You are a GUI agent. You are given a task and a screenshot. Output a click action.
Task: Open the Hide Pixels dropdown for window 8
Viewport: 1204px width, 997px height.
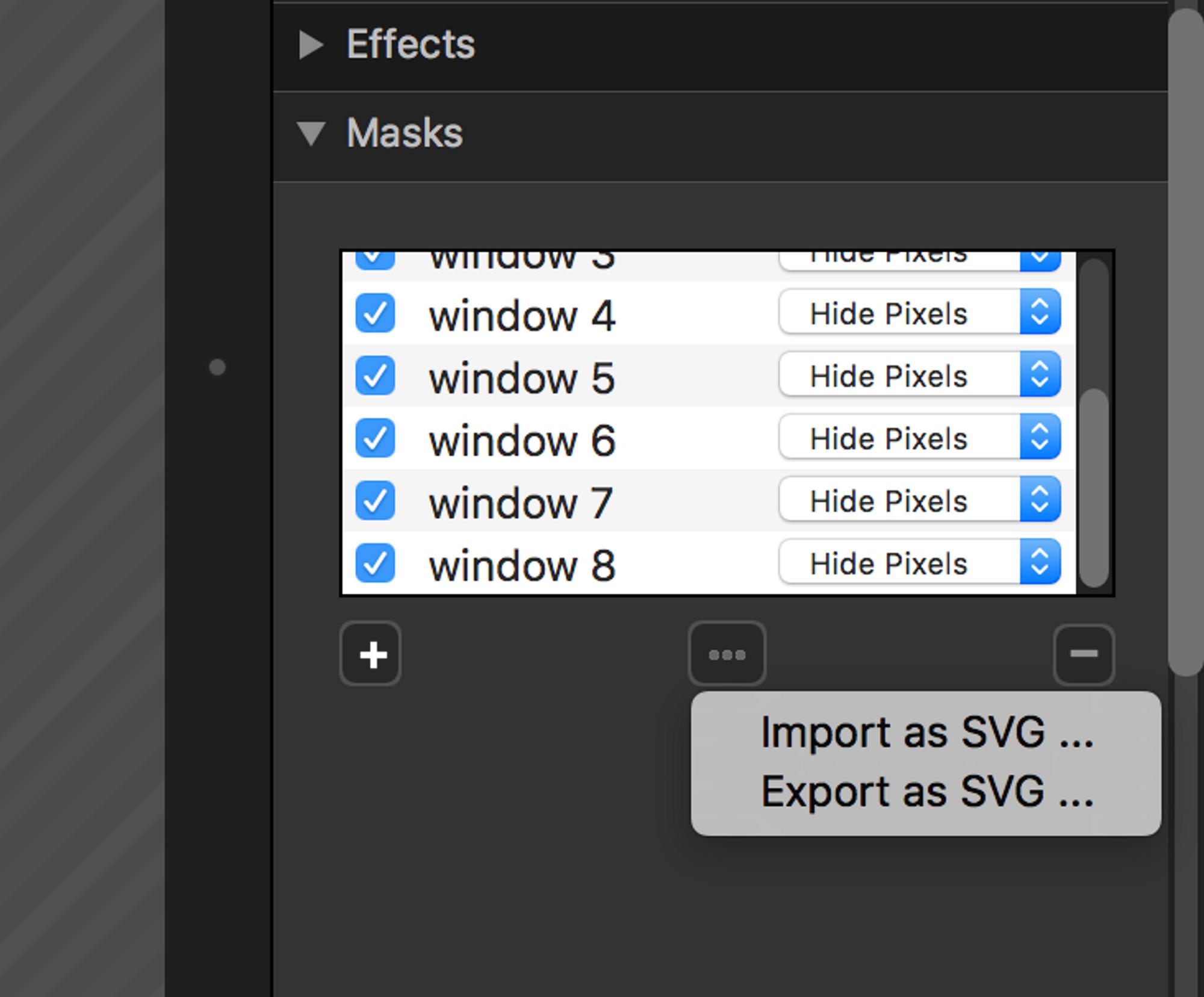(x=919, y=564)
